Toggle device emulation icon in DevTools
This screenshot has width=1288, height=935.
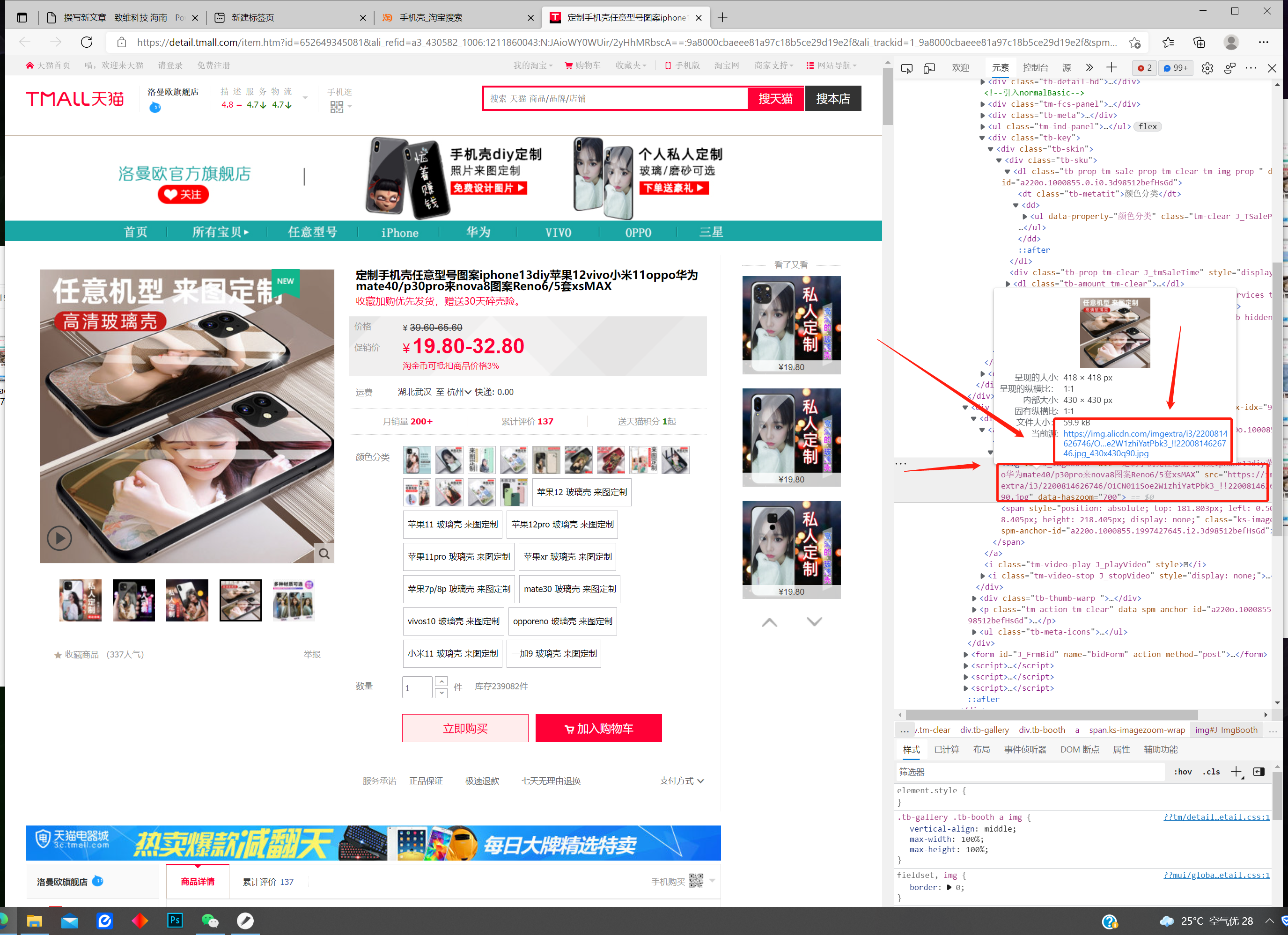[930, 68]
